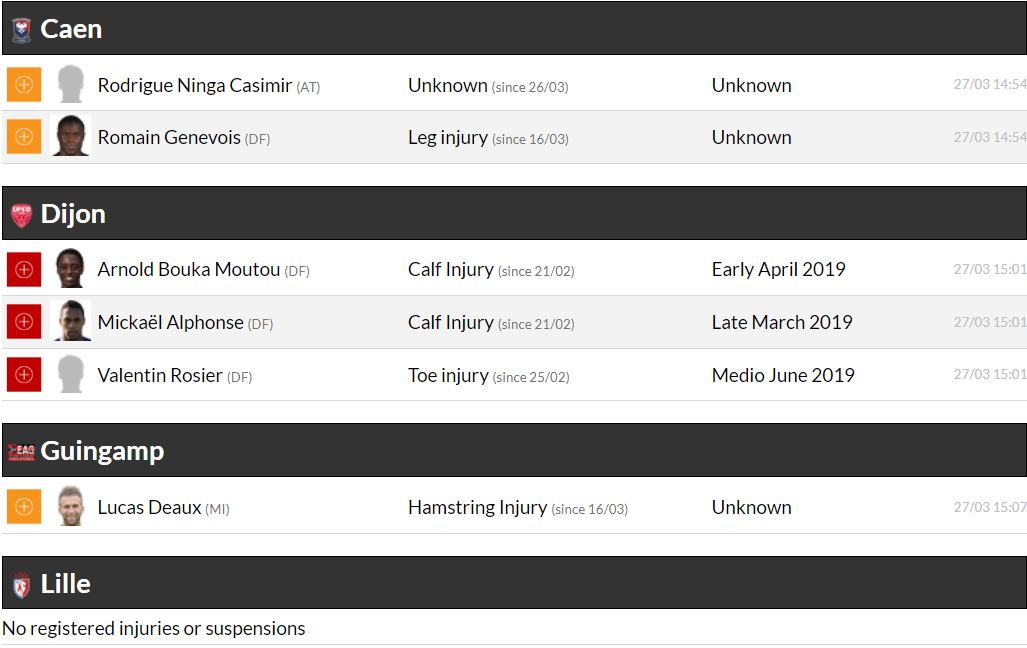1027x648 pixels.
Task: Click red injury icon beside Arnold Bouka Moutou
Action: pyautogui.click(x=24, y=269)
